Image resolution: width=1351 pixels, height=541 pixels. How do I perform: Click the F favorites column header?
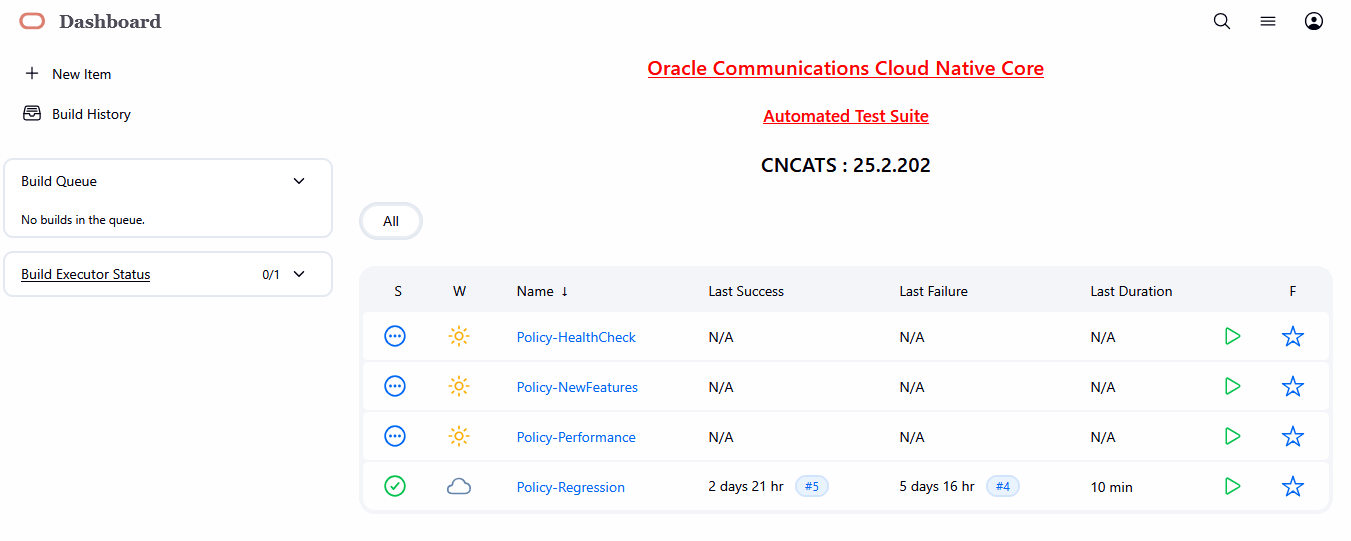click(1293, 291)
